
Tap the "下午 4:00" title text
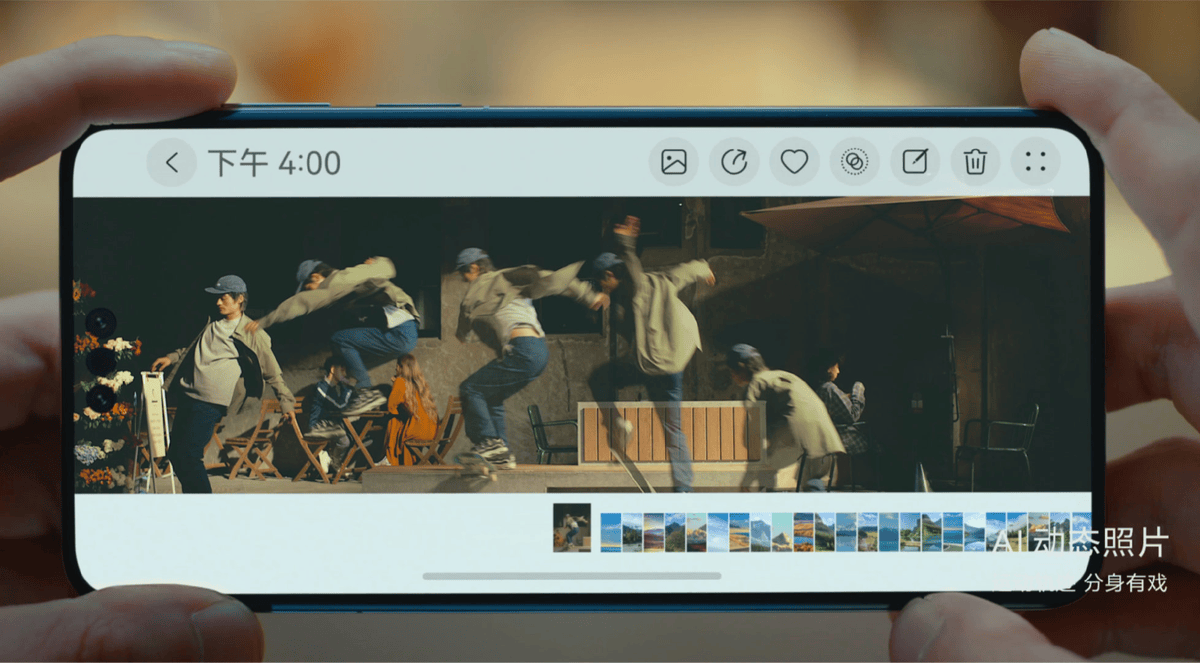point(274,163)
